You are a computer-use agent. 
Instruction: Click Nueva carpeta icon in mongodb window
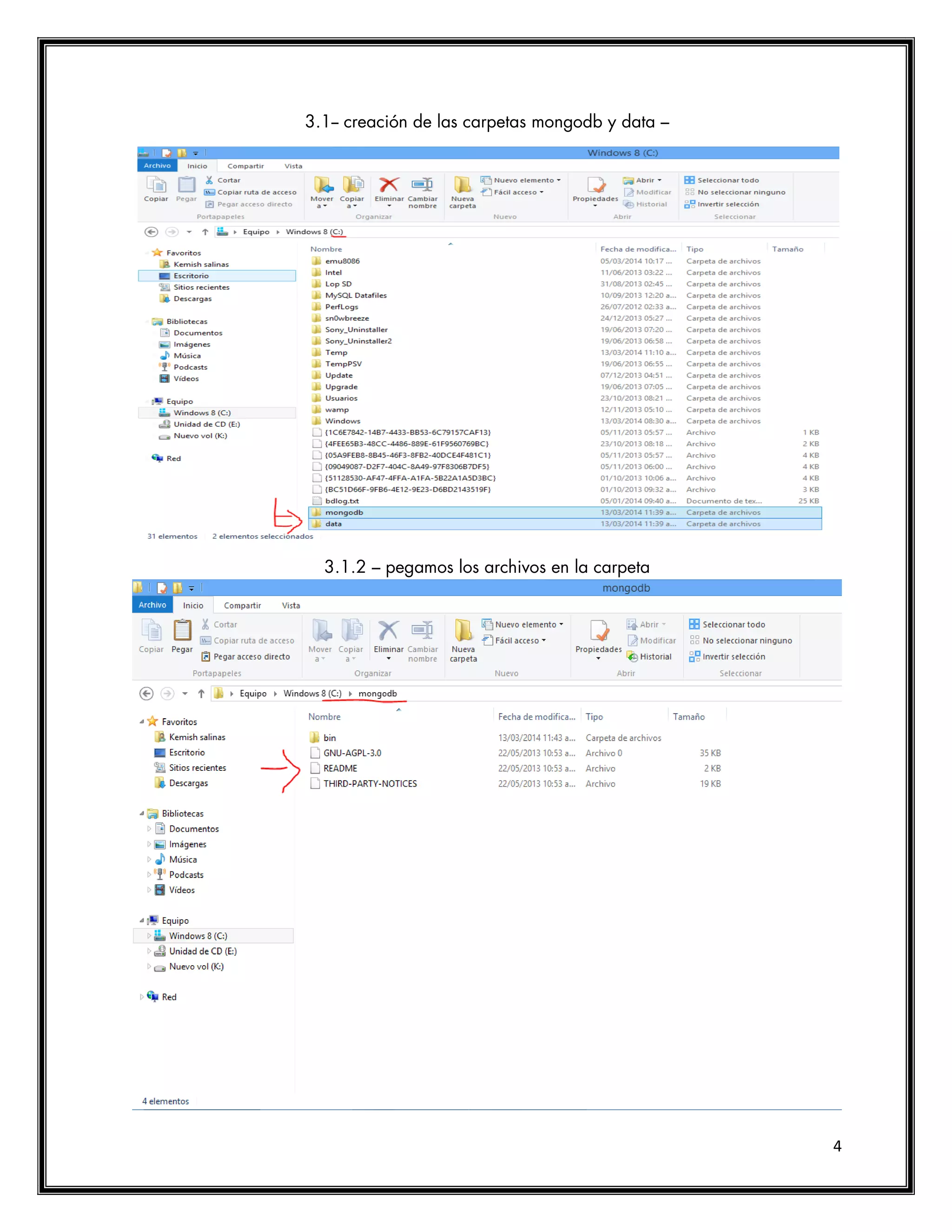pos(463,632)
